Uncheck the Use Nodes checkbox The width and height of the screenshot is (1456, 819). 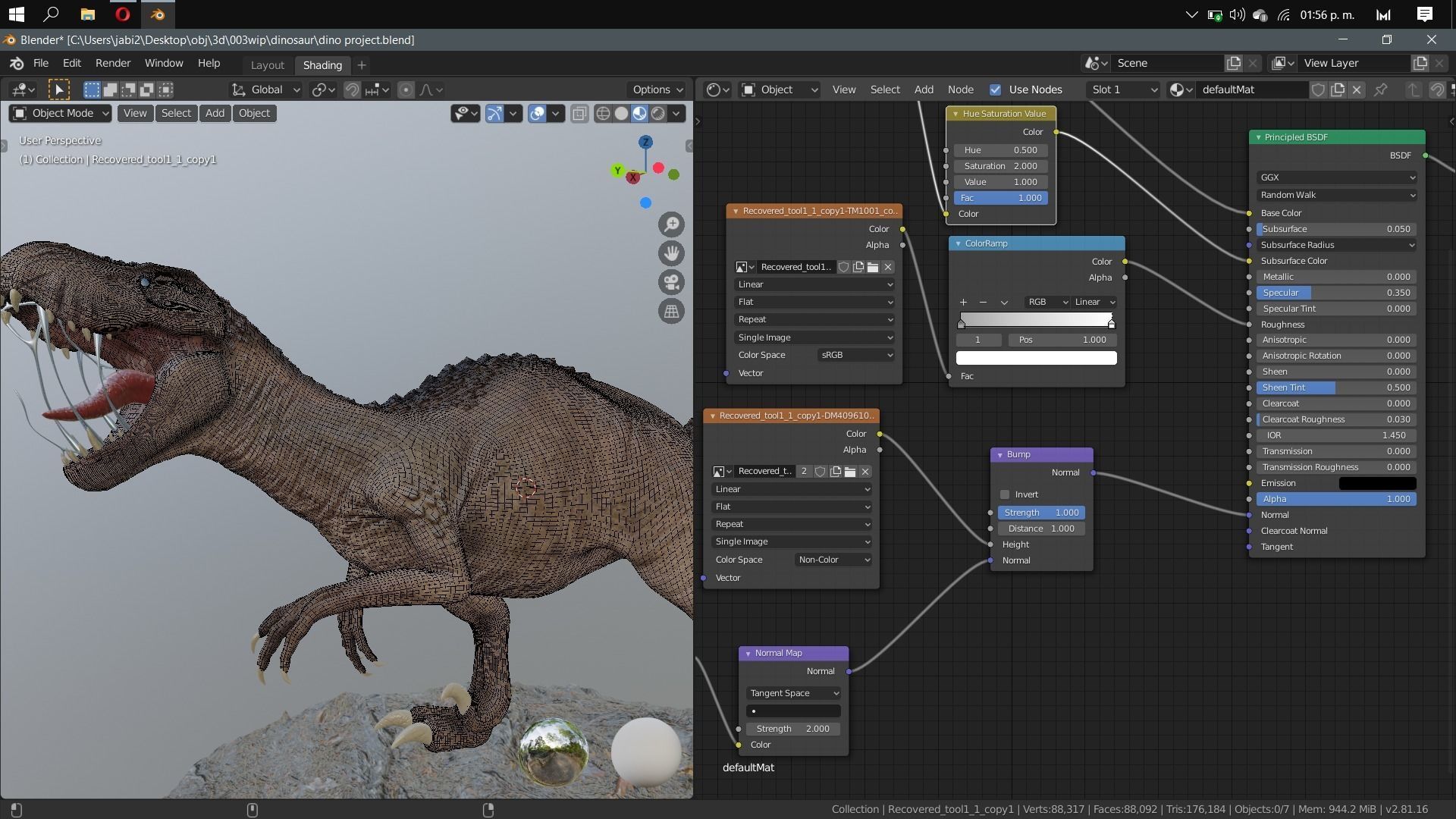995,89
